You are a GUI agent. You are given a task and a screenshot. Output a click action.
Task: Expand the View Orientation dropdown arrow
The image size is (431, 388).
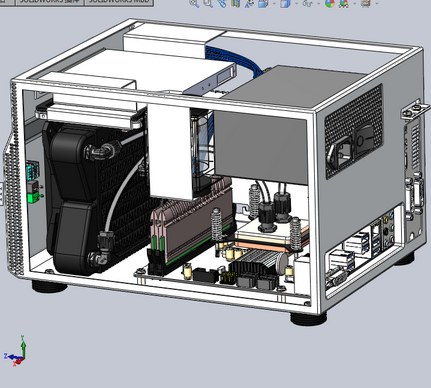click(x=274, y=4)
